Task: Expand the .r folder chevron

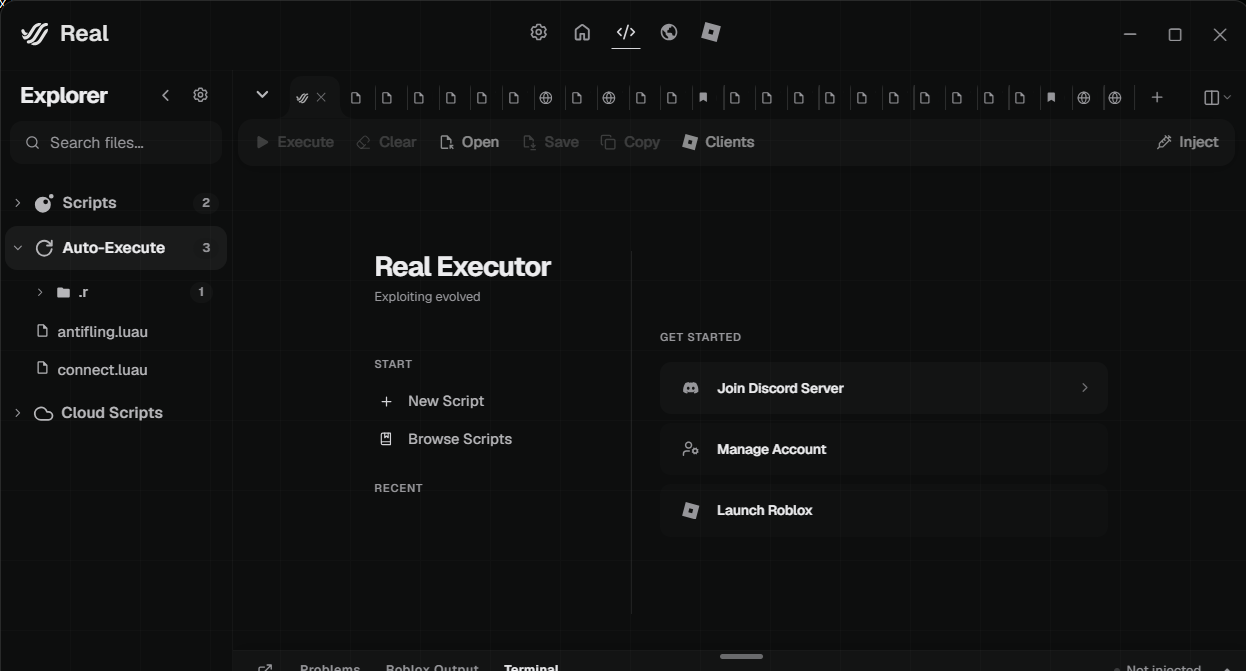Action: [39, 292]
